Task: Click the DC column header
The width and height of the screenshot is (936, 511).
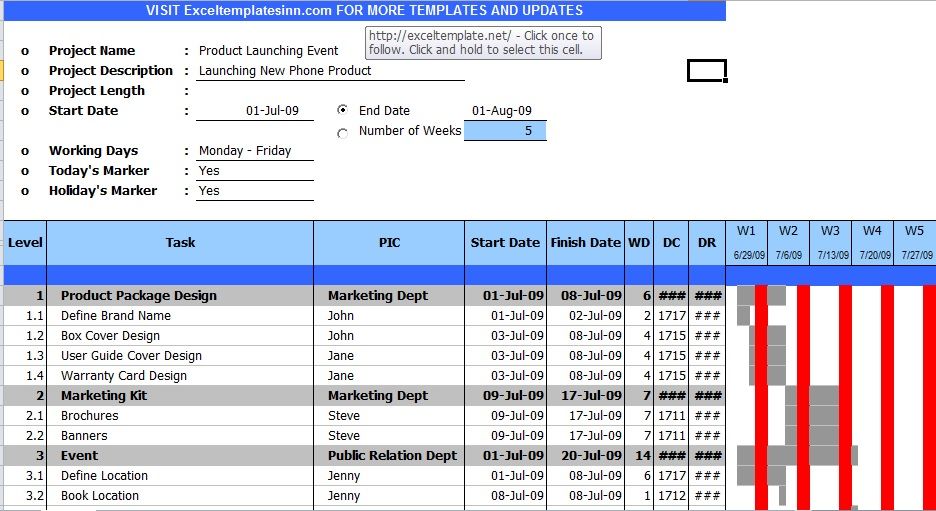Action: click(672, 242)
